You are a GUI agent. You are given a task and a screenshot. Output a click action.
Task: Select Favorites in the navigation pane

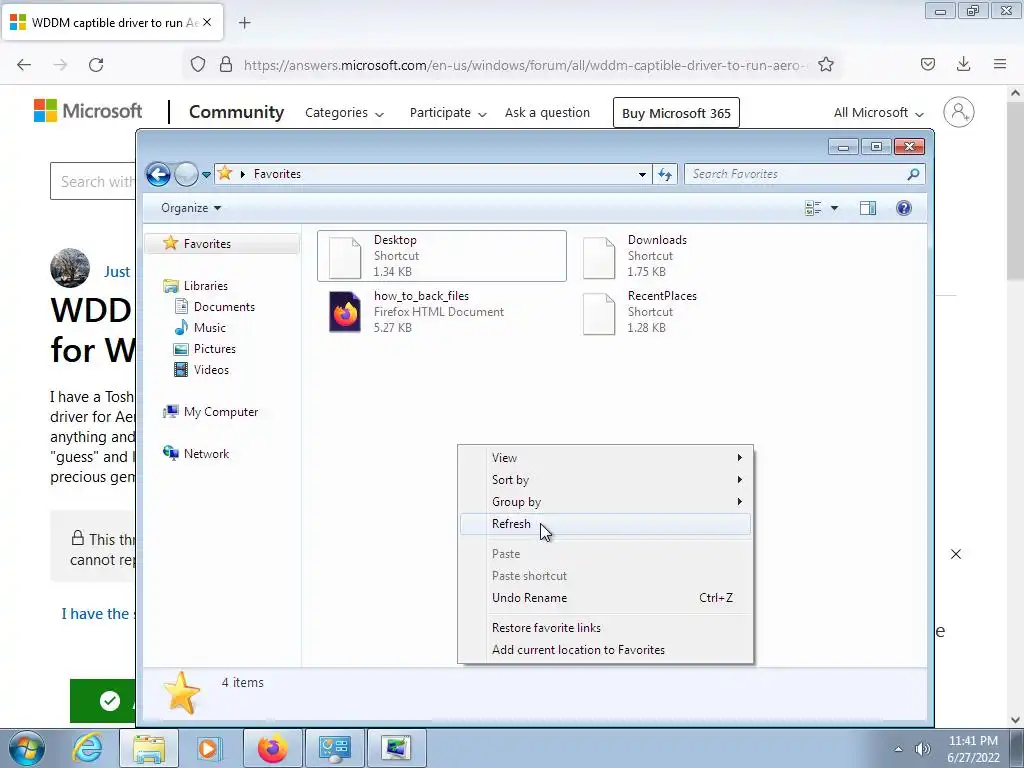[x=222, y=244]
